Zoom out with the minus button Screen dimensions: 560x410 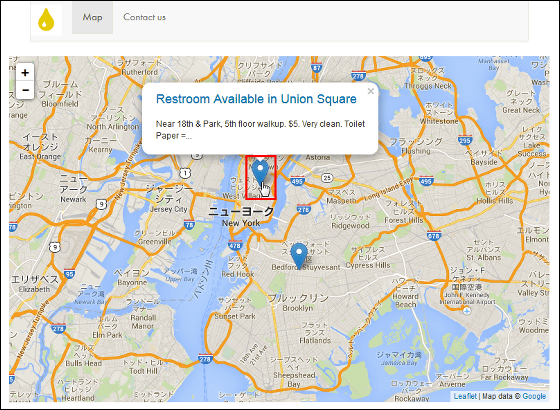(x=25, y=90)
